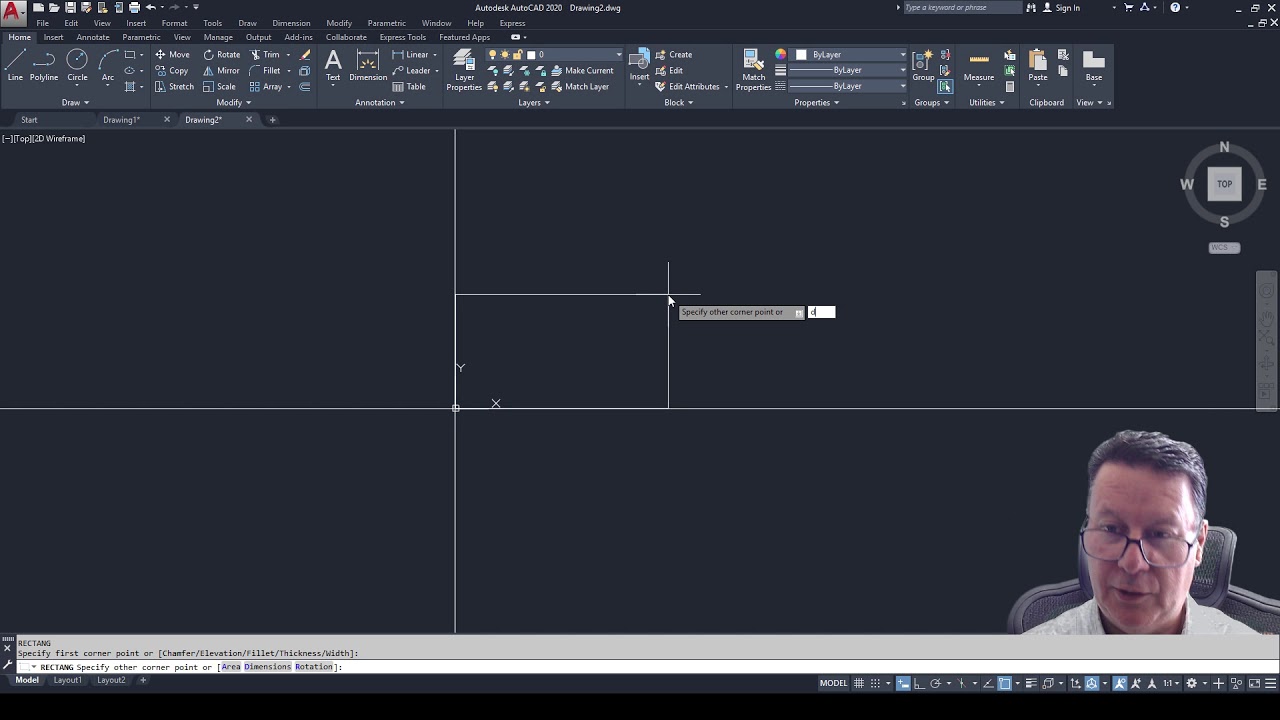The image size is (1280, 720).
Task: Click the Stretch tool
Action: (x=174, y=87)
